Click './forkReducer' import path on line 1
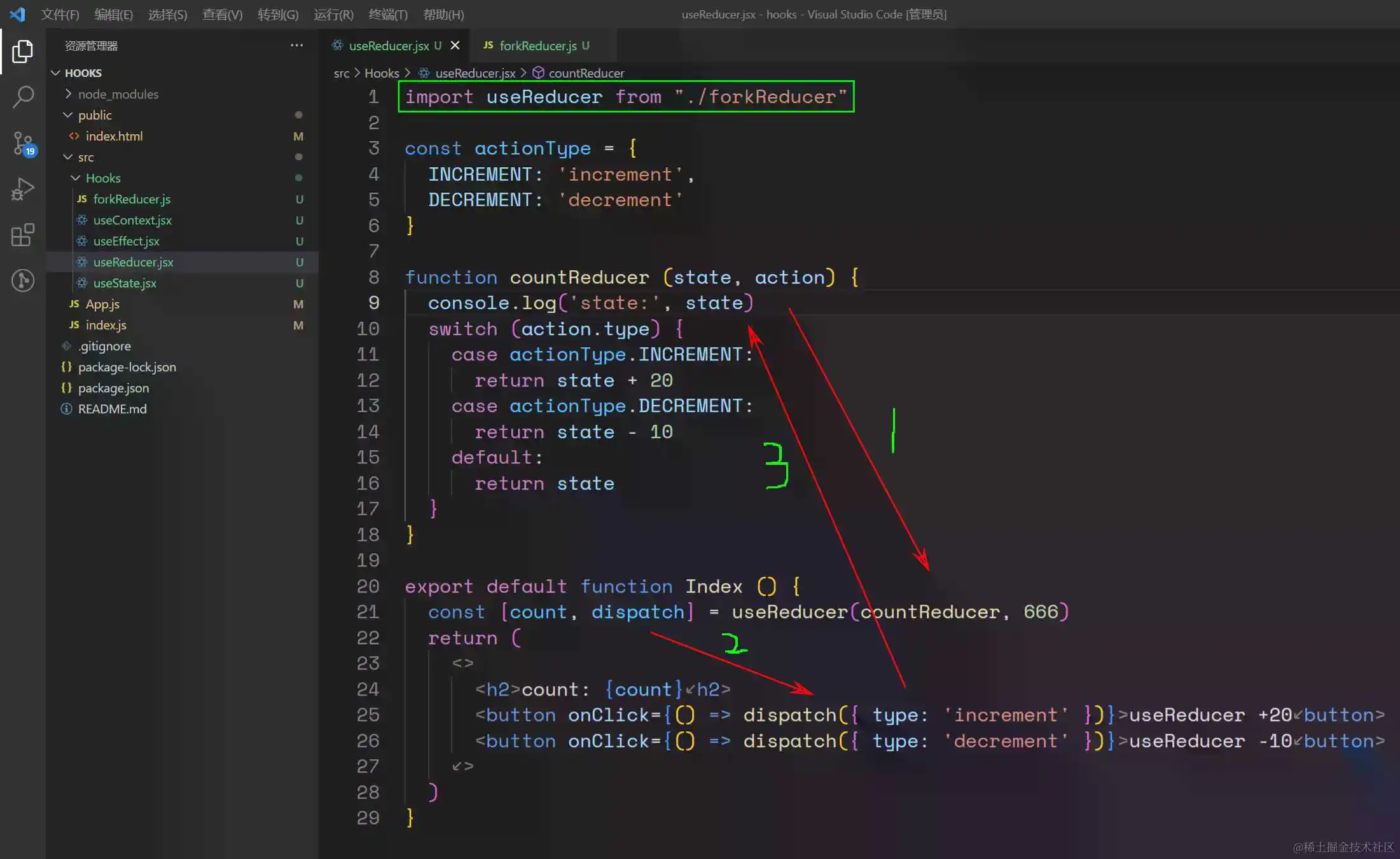Viewport: 1400px width, 859px height. 761,97
